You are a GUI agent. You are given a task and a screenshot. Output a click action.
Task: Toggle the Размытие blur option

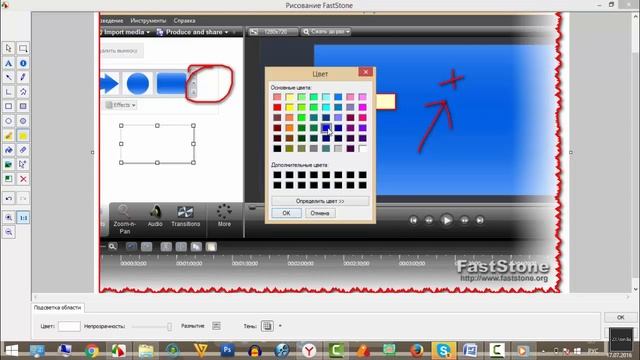(216, 326)
